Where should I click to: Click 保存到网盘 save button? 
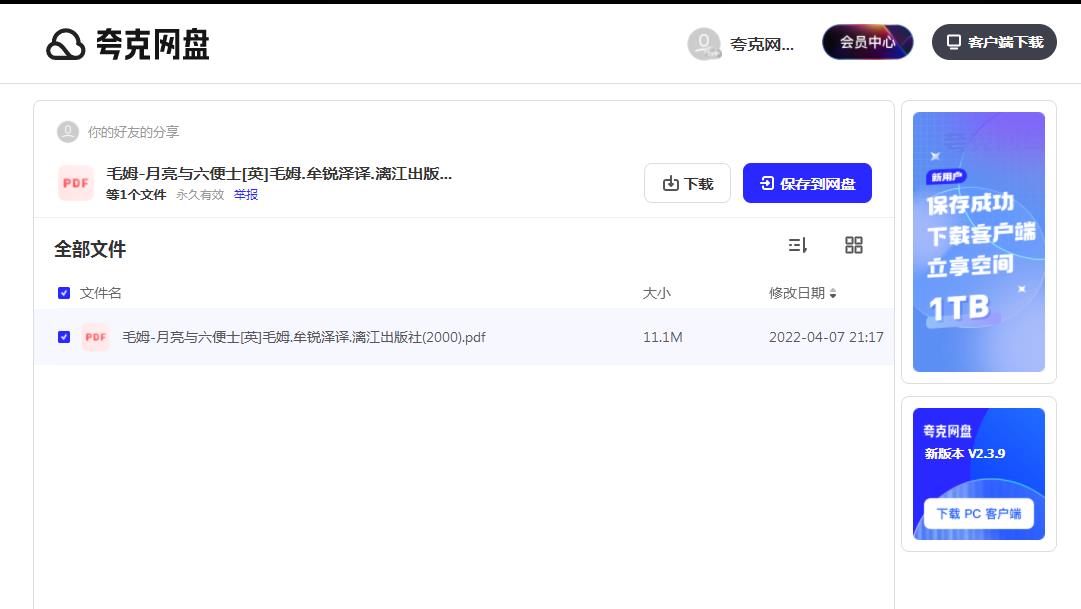807,183
